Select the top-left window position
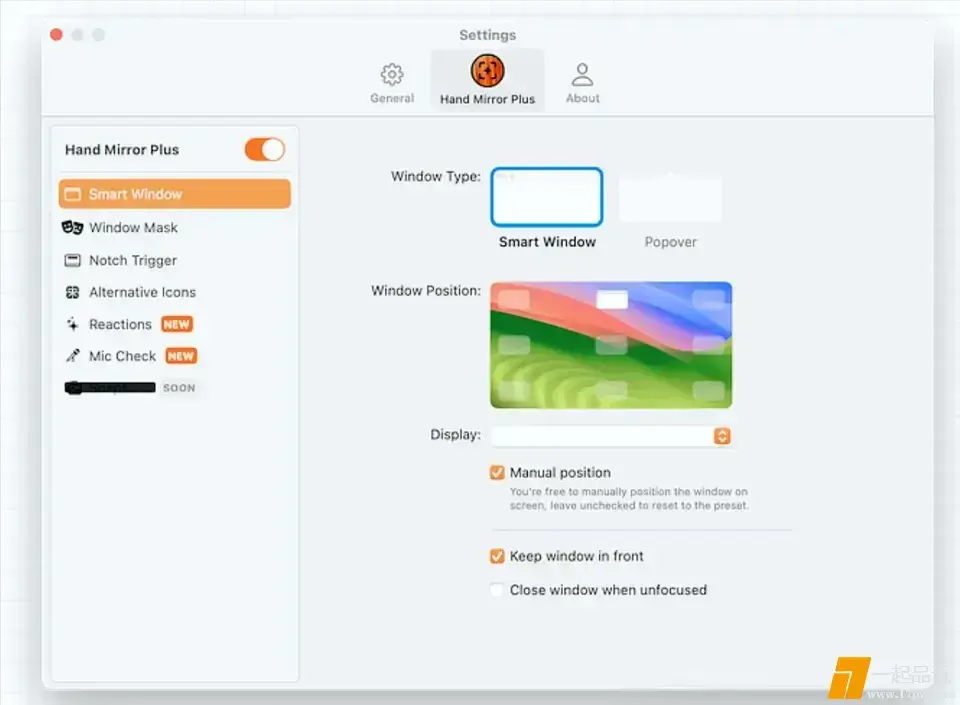 click(x=514, y=299)
